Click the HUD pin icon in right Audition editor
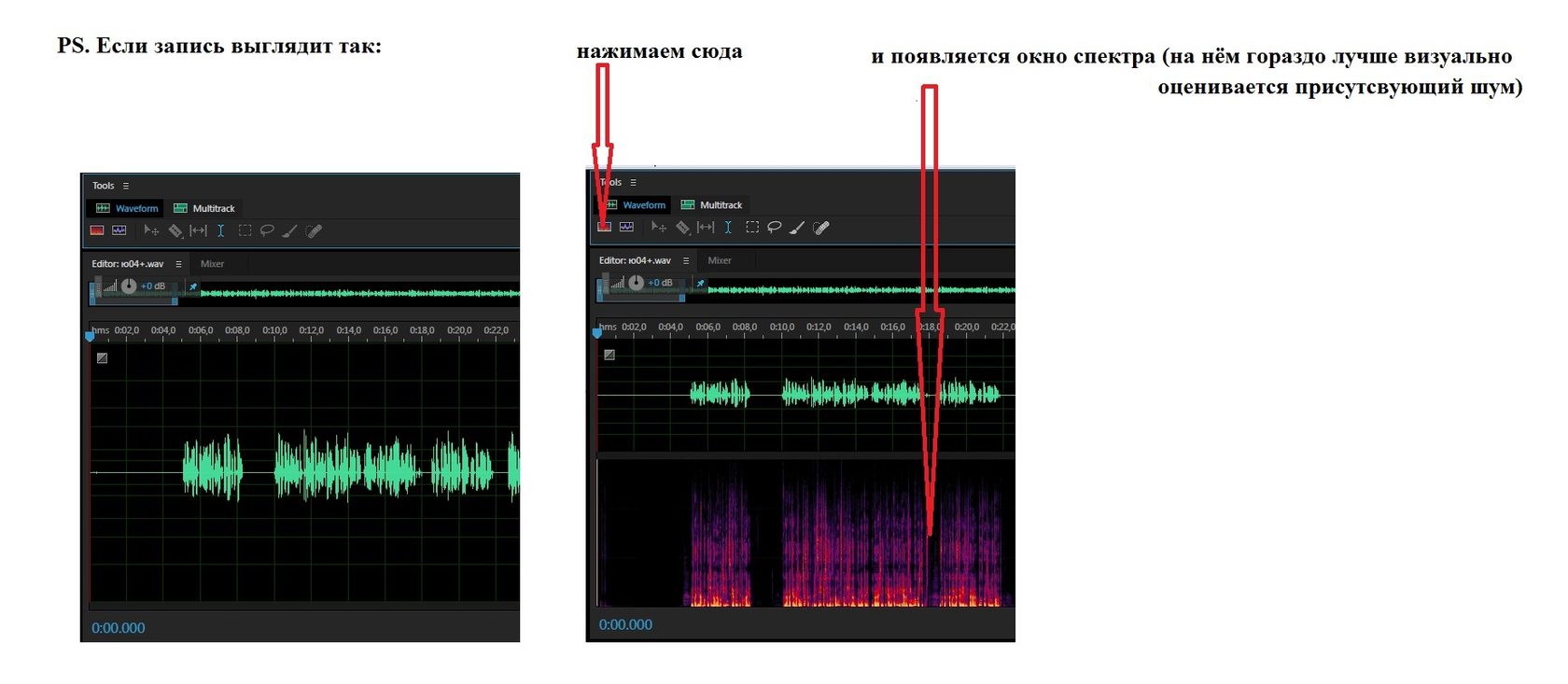Screen dimensions: 1568x684 701,283
